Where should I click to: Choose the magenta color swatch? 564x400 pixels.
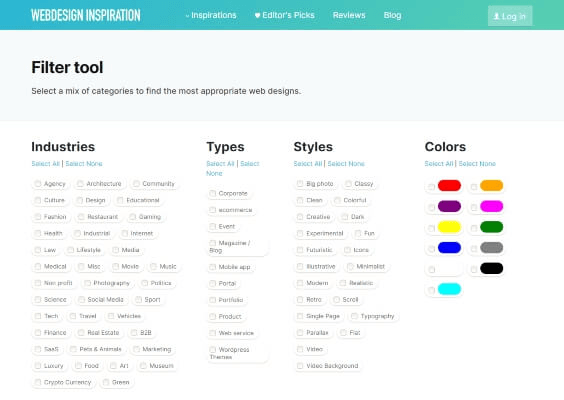492,206
